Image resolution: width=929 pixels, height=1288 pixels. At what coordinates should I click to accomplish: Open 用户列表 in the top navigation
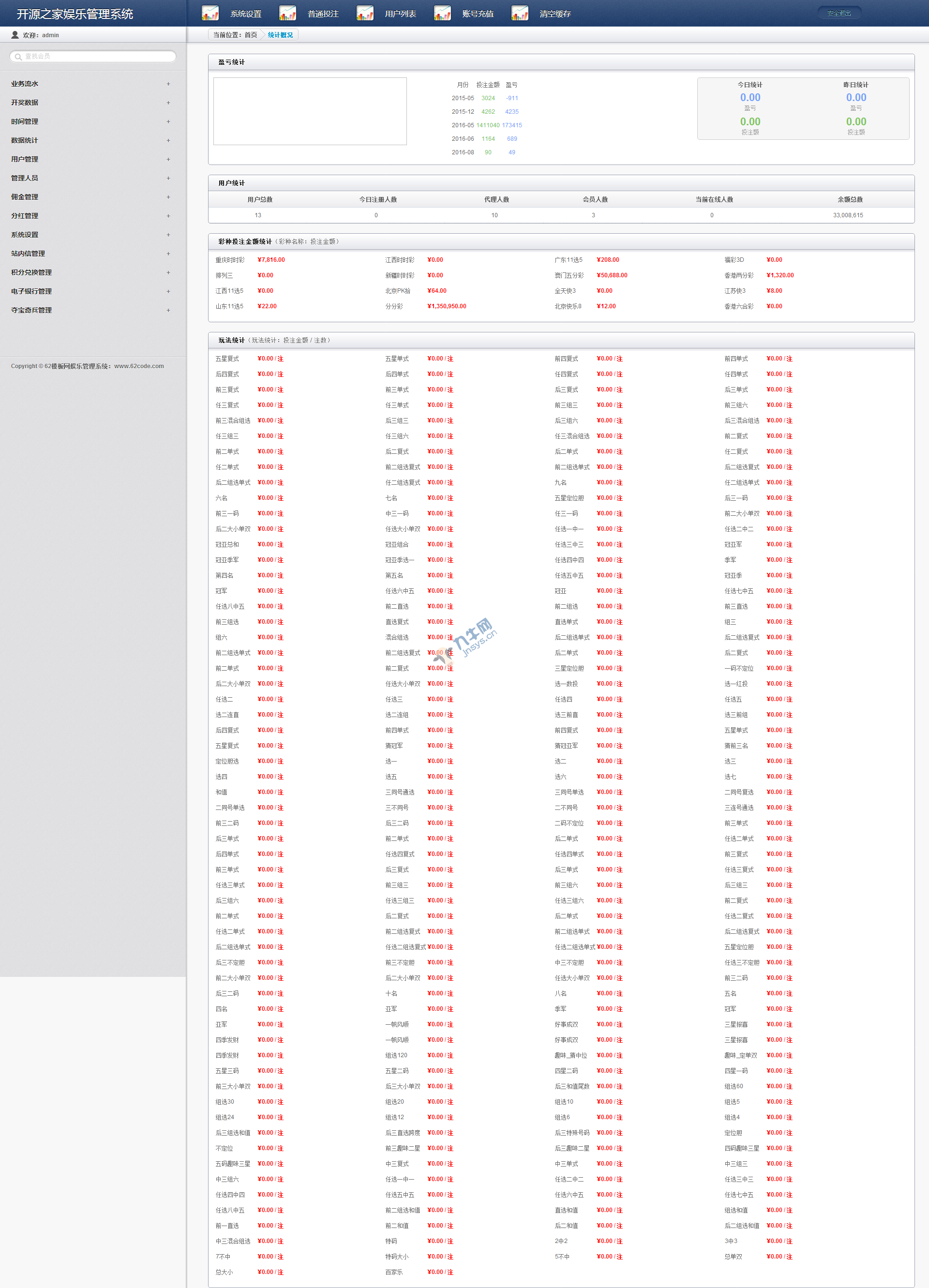click(400, 14)
